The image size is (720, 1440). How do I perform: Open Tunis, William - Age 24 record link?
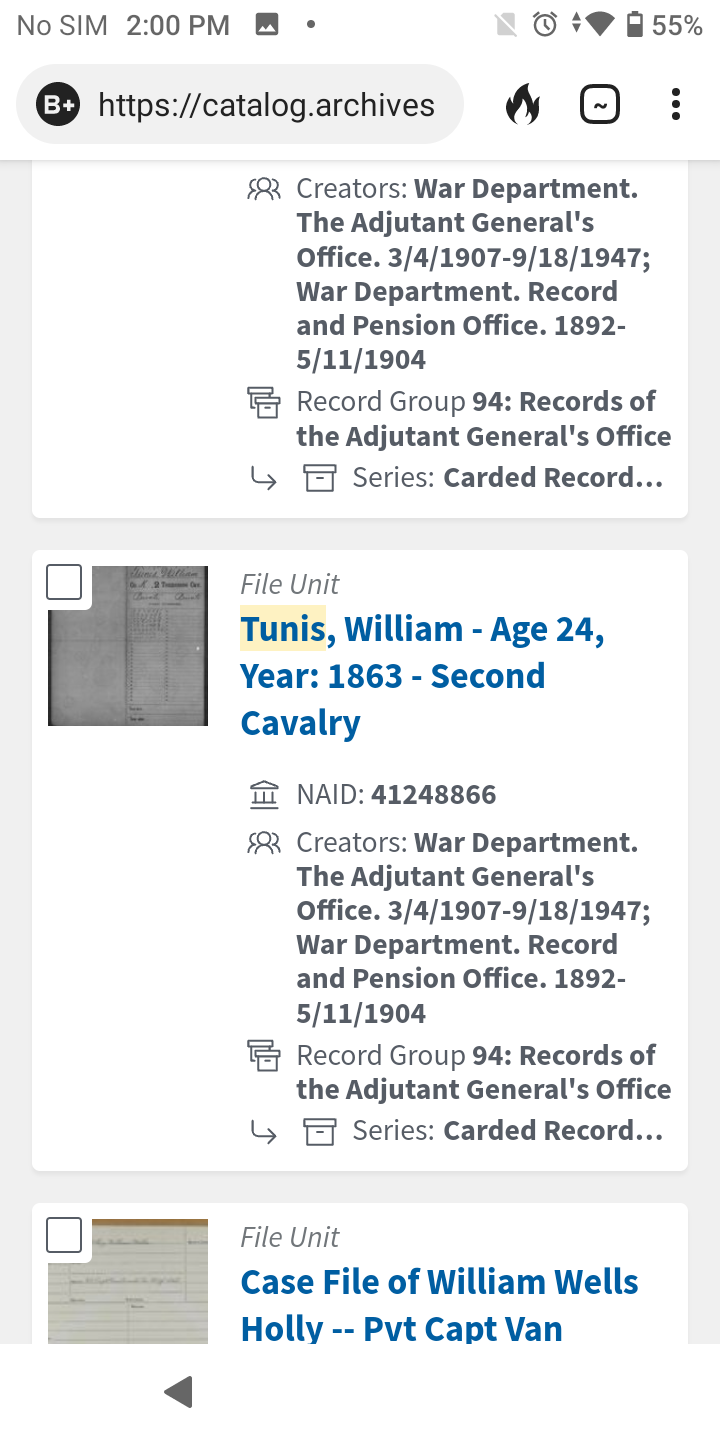pyautogui.click(x=422, y=676)
